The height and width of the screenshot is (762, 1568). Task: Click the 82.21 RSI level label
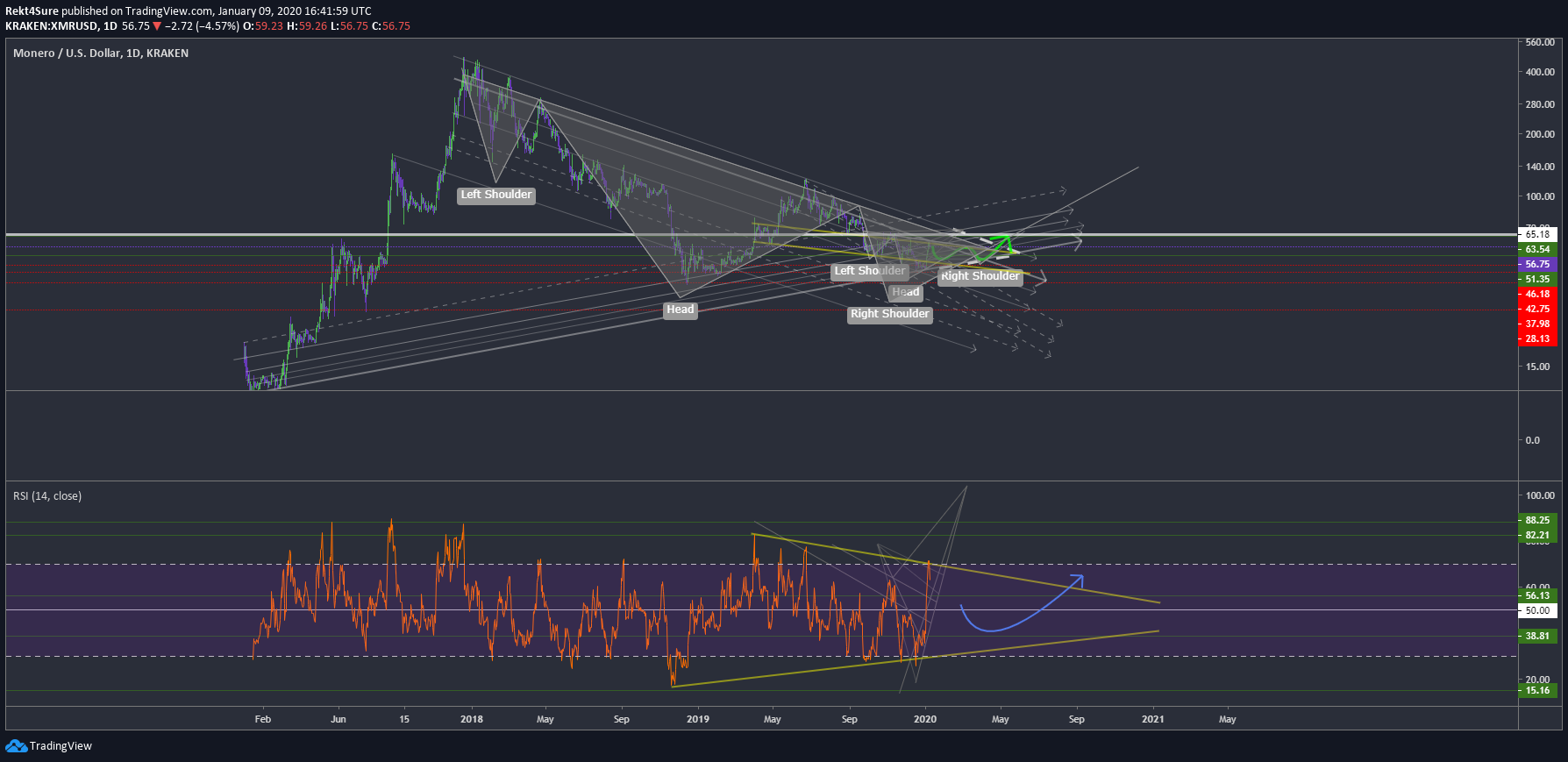pyautogui.click(x=1537, y=535)
